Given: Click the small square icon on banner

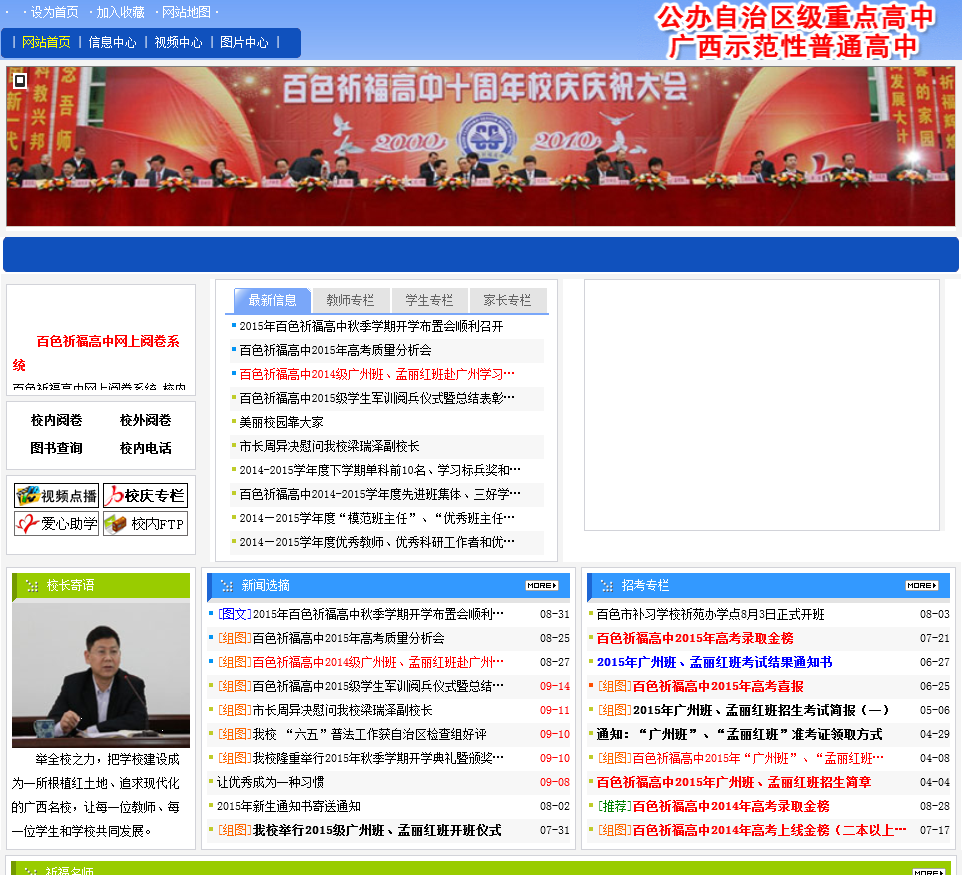Looking at the screenshot, I should pyautogui.click(x=20, y=80).
